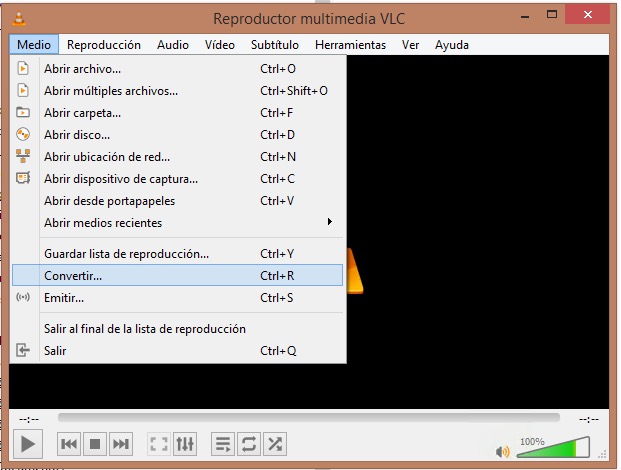
Task: Click the playback seek bar
Action: tap(309, 418)
